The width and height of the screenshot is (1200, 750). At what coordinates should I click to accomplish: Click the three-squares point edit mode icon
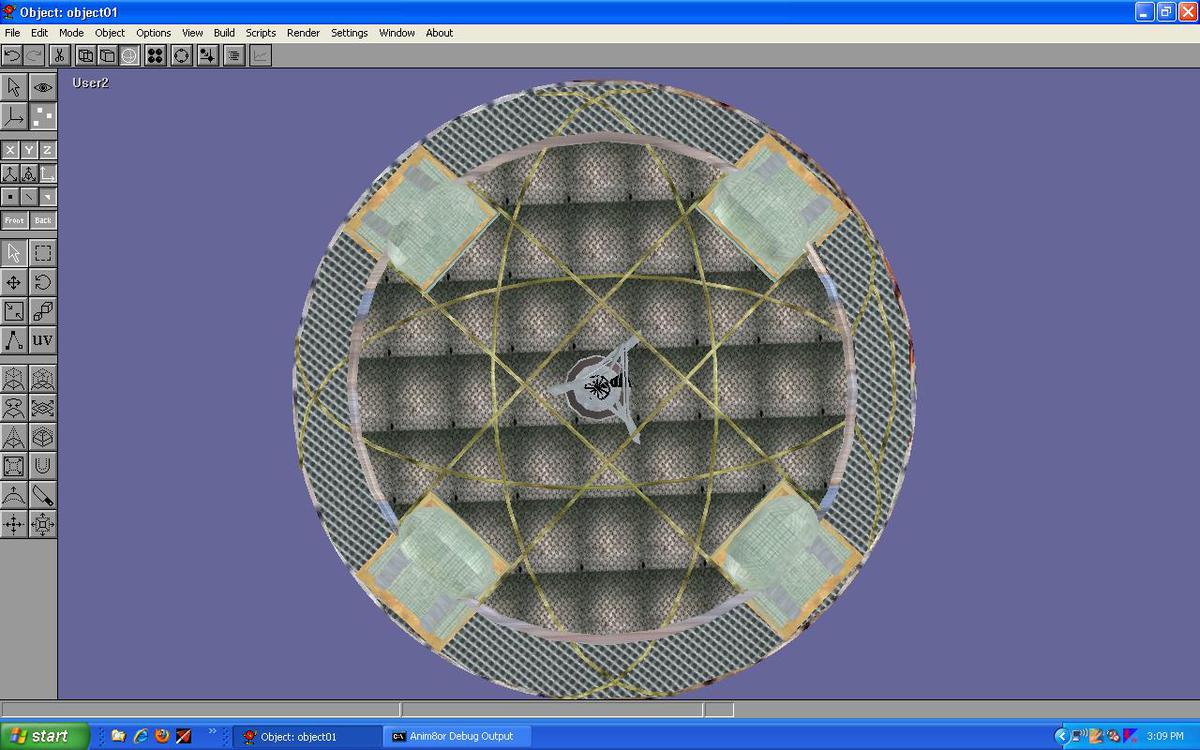(x=43, y=116)
